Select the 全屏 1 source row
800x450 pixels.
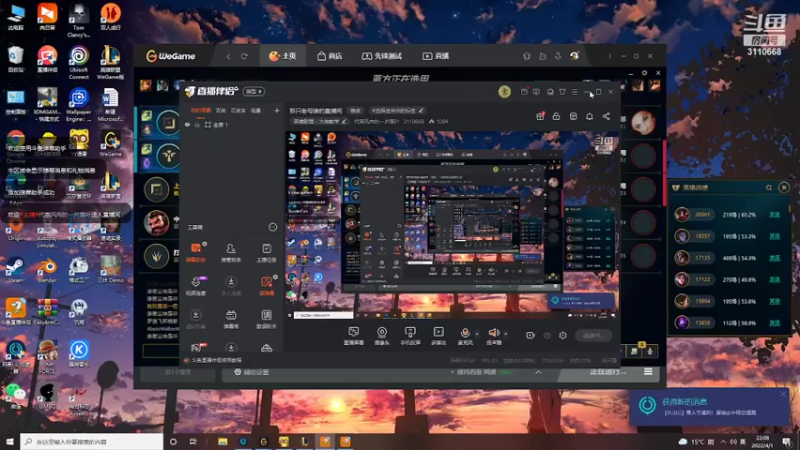(x=232, y=124)
